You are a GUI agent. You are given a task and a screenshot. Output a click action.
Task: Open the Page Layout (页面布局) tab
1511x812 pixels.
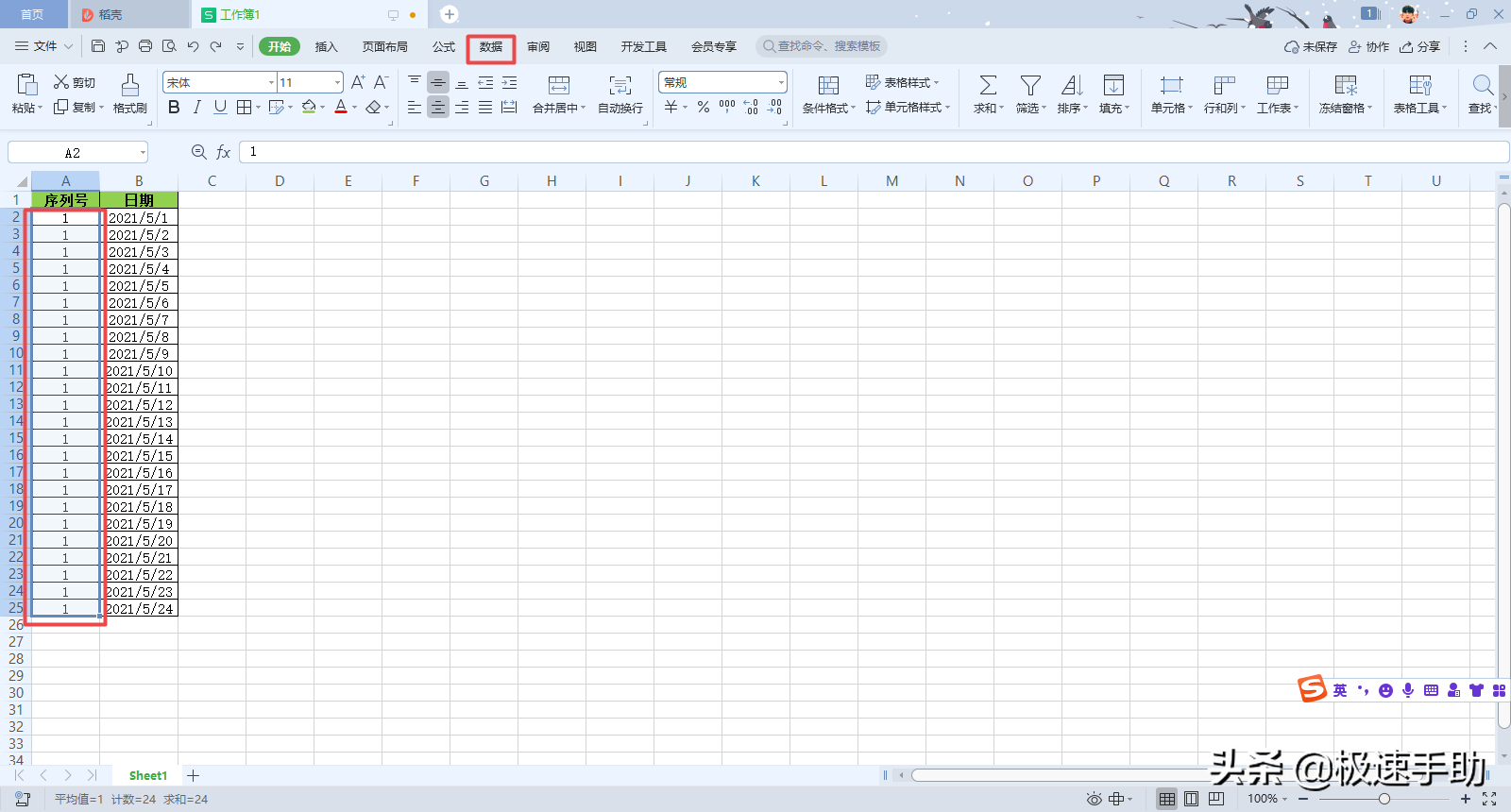(384, 47)
